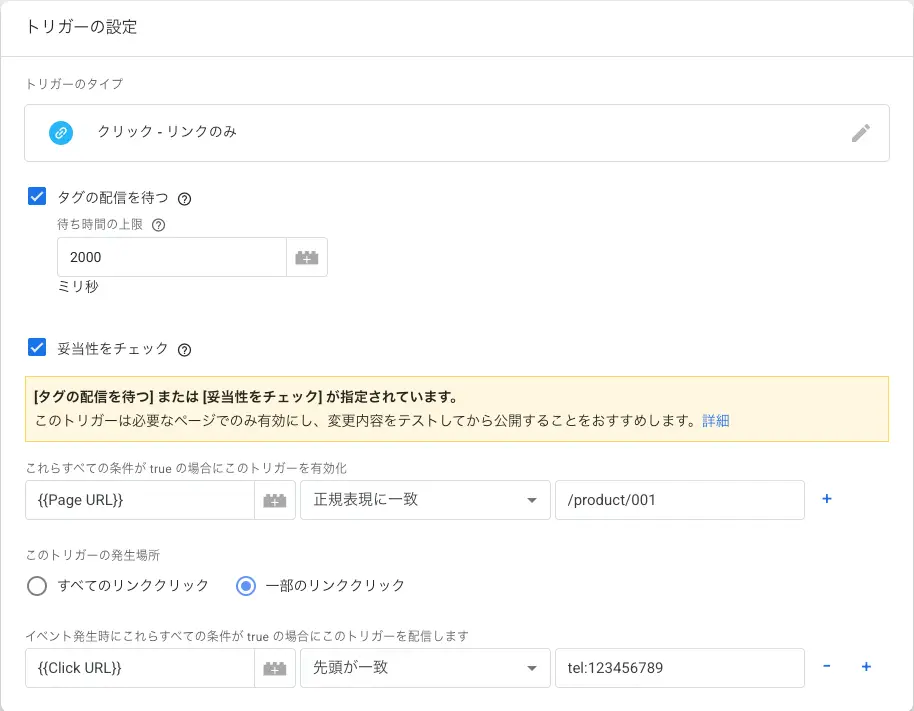Click variable picker icon beside {{Page URL}}
Image resolution: width=914 pixels, height=711 pixels.
(x=275, y=500)
